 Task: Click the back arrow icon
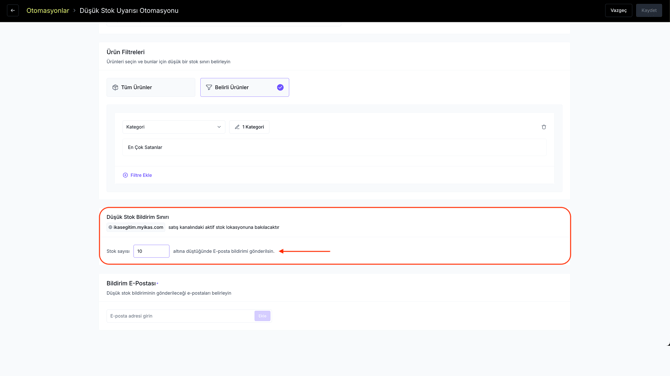[x=13, y=10]
